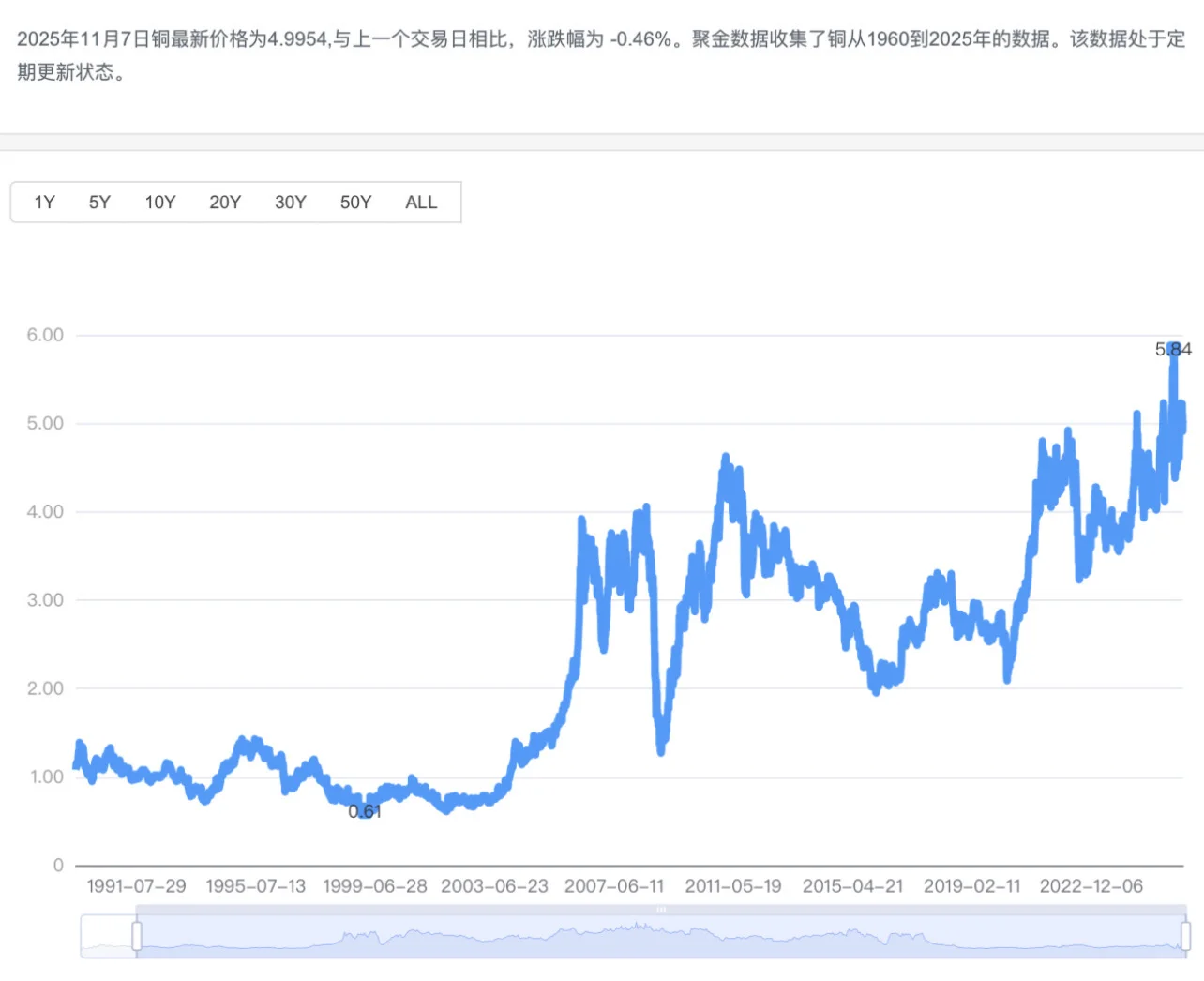The height and width of the screenshot is (981, 1204).
Task: Click the 2003-06-23 axis label
Action: click(x=495, y=885)
